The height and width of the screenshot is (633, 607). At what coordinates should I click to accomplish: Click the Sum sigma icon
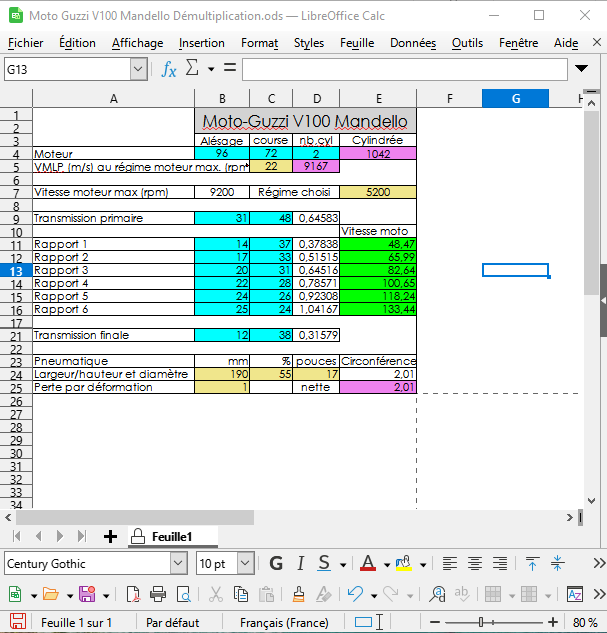[x=192, y=68]
